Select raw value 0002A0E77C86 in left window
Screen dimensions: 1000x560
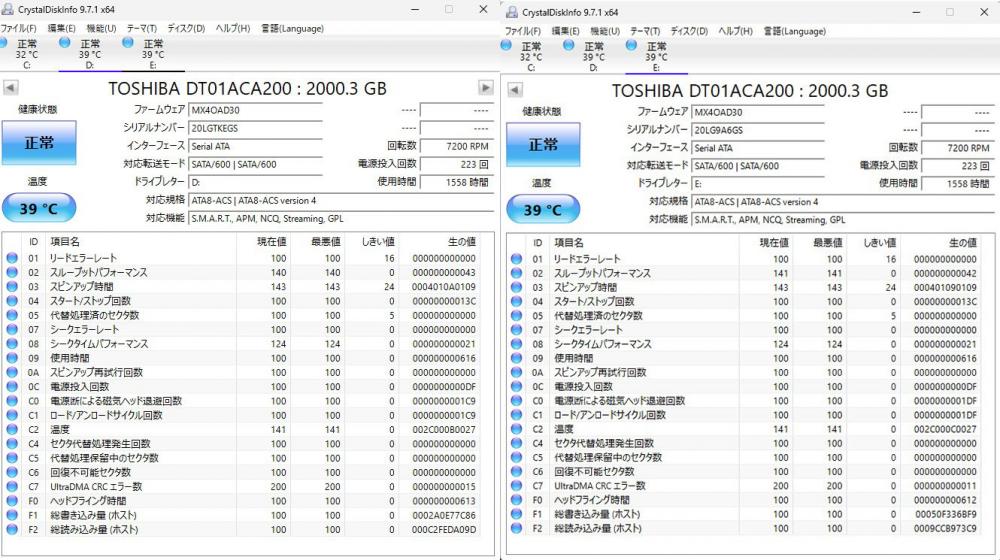click(444, 515)
